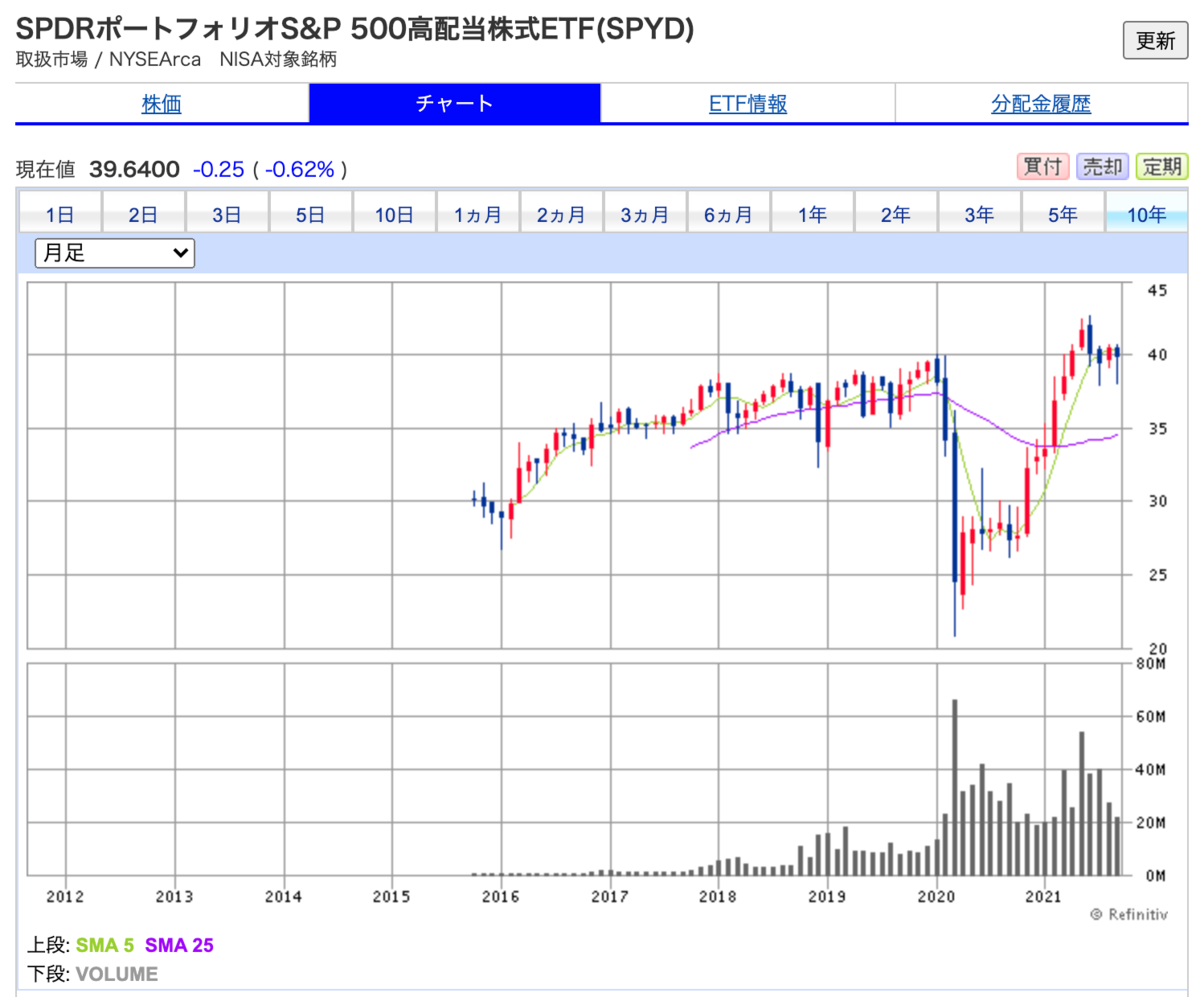Select the 1ヵ月 chart period

pyautogui.click(x=478, y=214)
